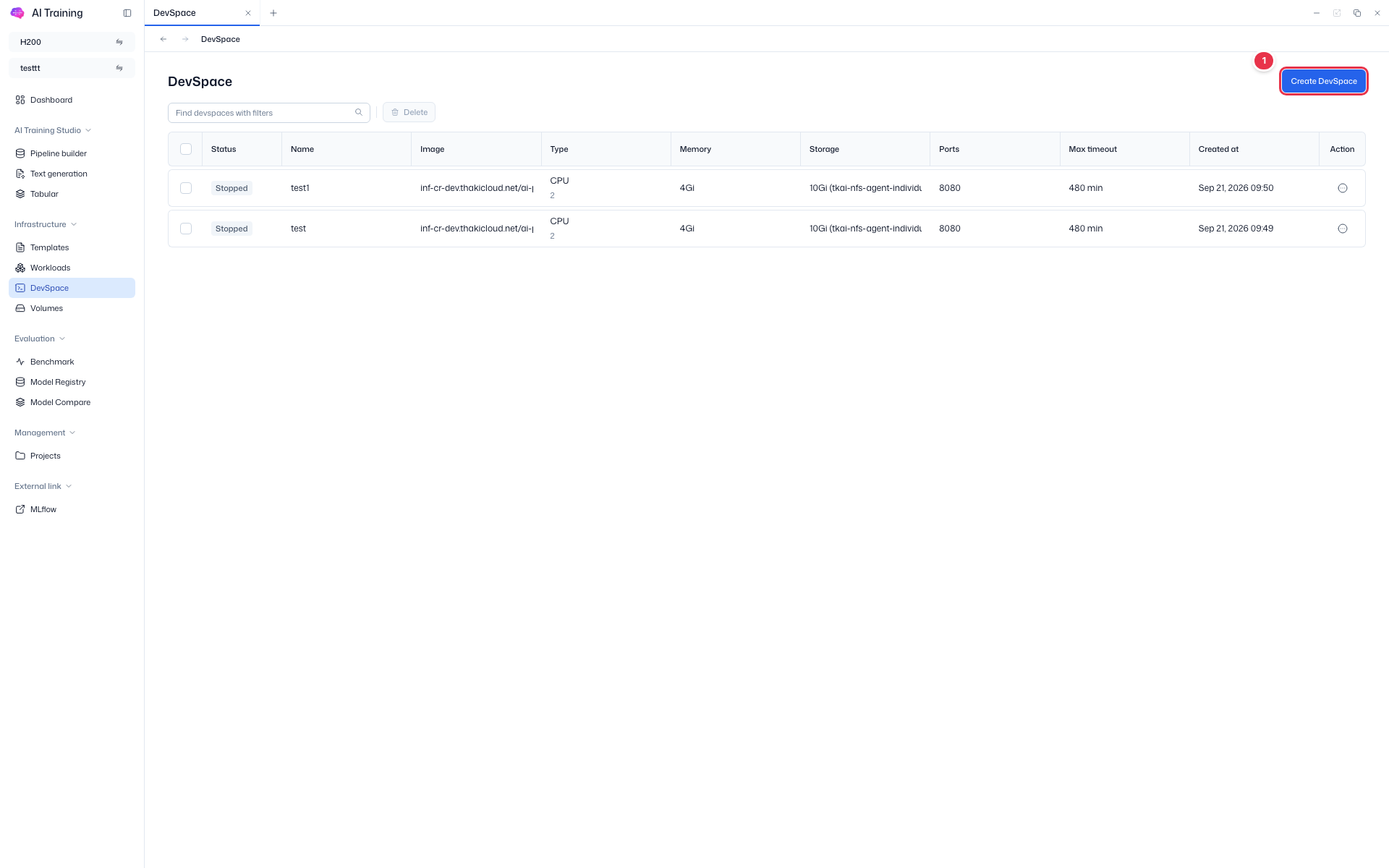1389x868 pixels.
Task: Switch cluster using H200 swap icon
Action: (119, 42)
